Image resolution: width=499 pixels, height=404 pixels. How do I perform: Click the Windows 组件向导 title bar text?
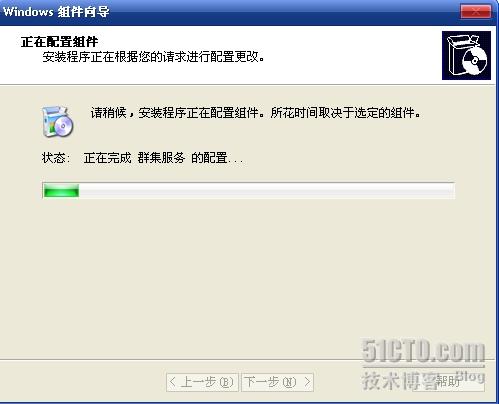[x=56, y=12]
